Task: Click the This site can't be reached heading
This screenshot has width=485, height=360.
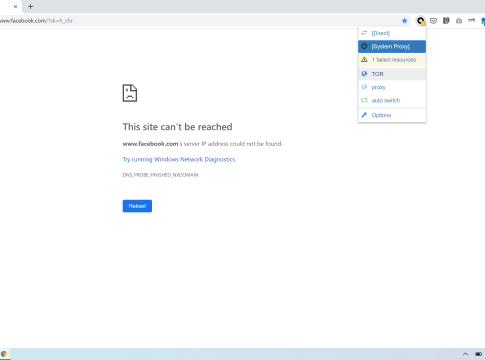Action: [x=177, y=127]
